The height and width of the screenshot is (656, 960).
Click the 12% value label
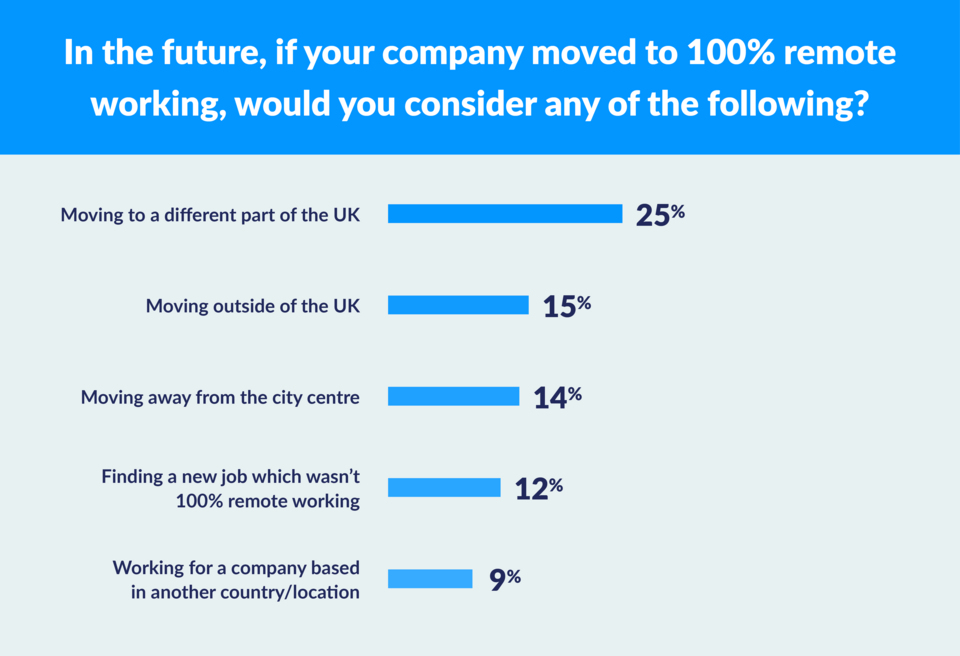tap(539, 488)
